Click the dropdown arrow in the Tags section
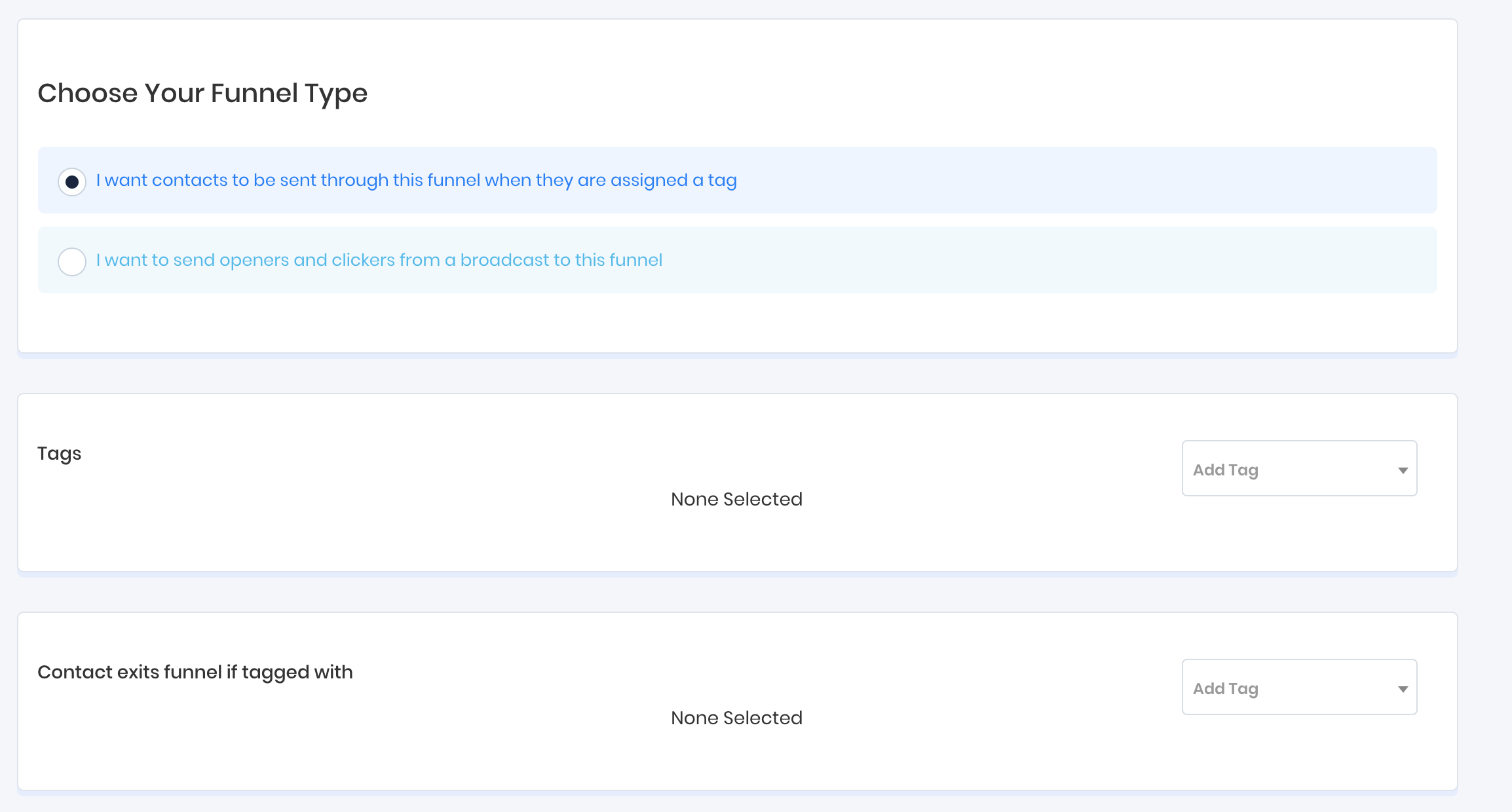 click(x=1403, y=470)
